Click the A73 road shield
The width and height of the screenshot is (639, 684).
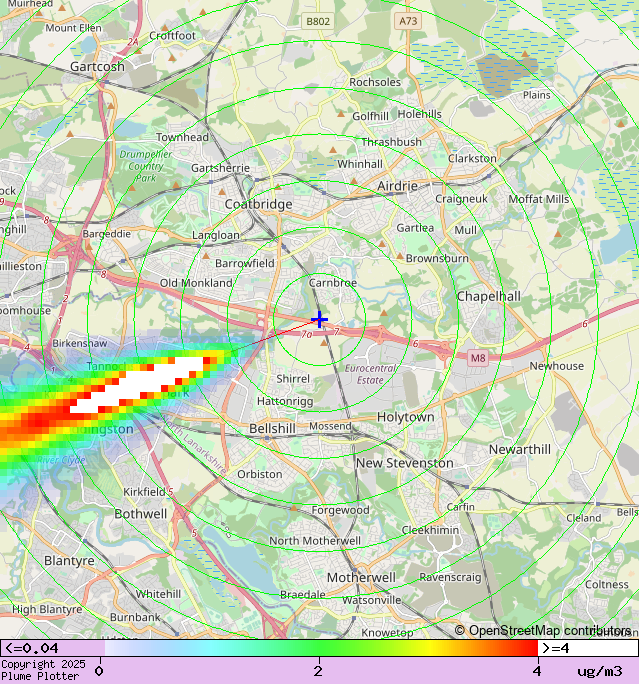pyautogui.click(x=408, y=21)
